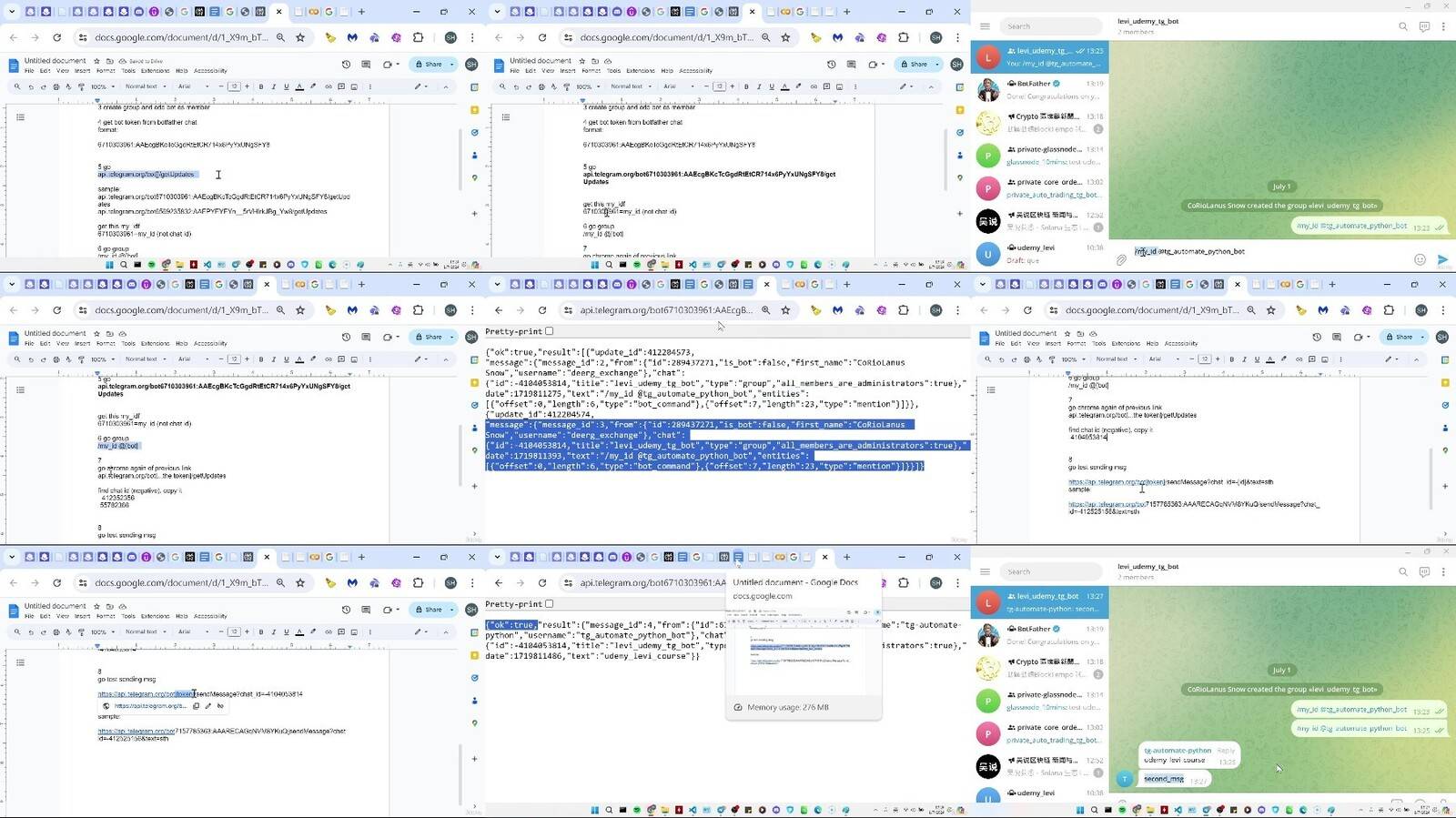Open 100% zoom dropdown in 'Saved to Drive' Docs window
Image resolution: width=1456 pixels, height=818 pixels.
pyautogui.click(x=101, y=86)
